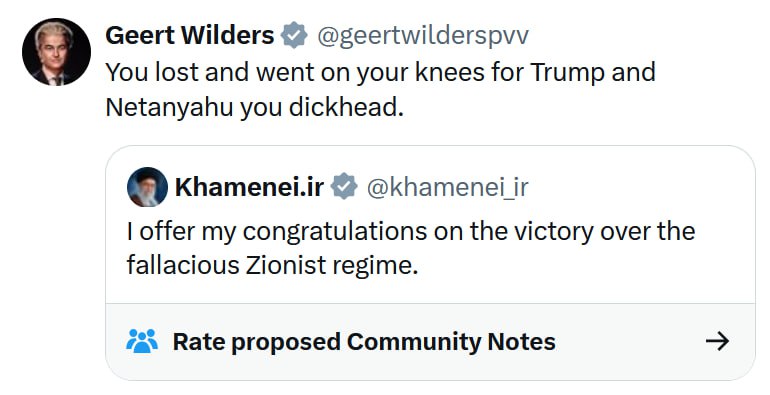
Task: Click the blue Community Notes people icon
Action: [142, 341]
